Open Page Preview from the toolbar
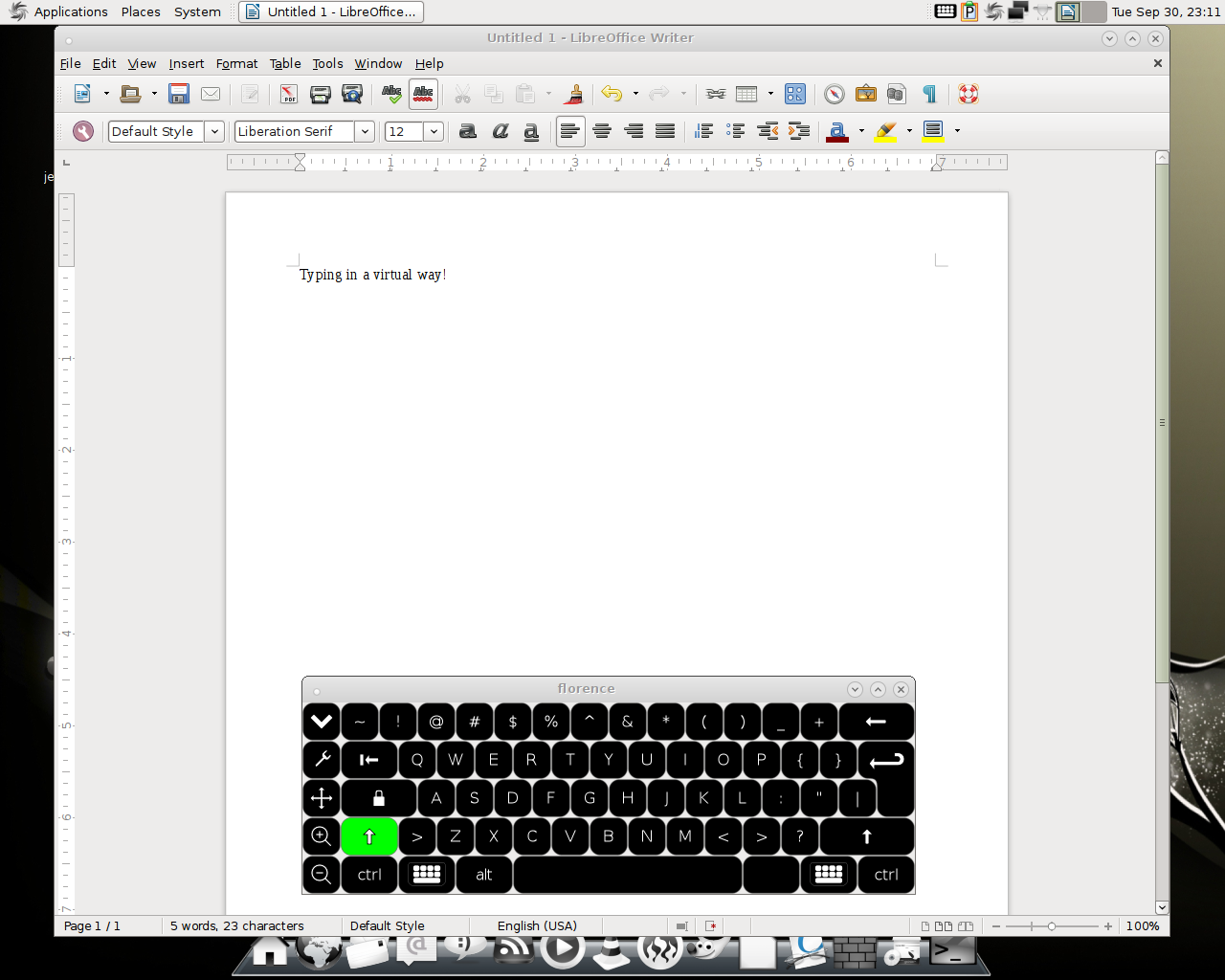 pyautogui.click(x=352, y=94)
